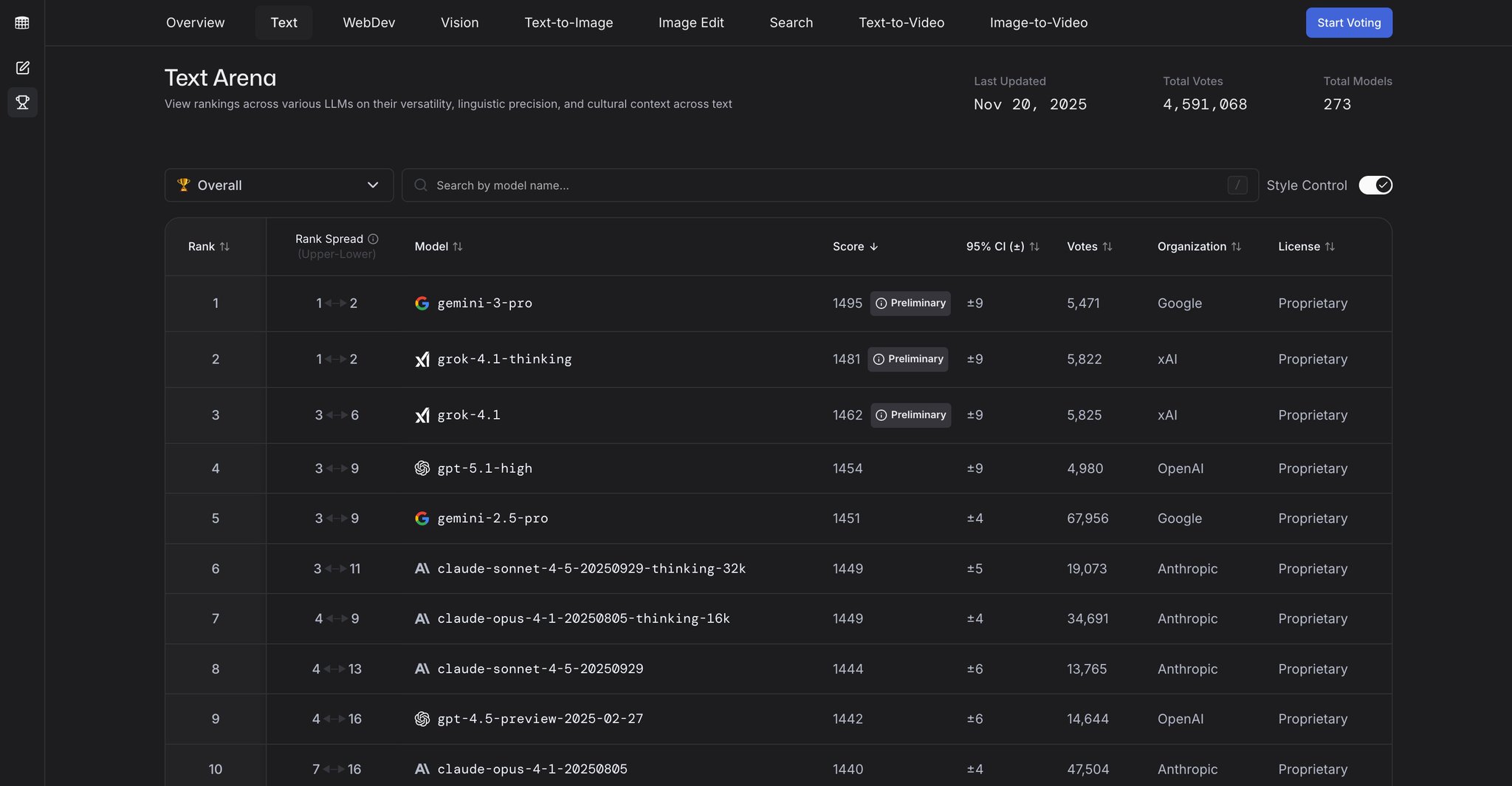This screenshot has width=1512, height=786.
Task: Sort by Model column arrows
Action: pyautogui.click(x=458, y=247)
